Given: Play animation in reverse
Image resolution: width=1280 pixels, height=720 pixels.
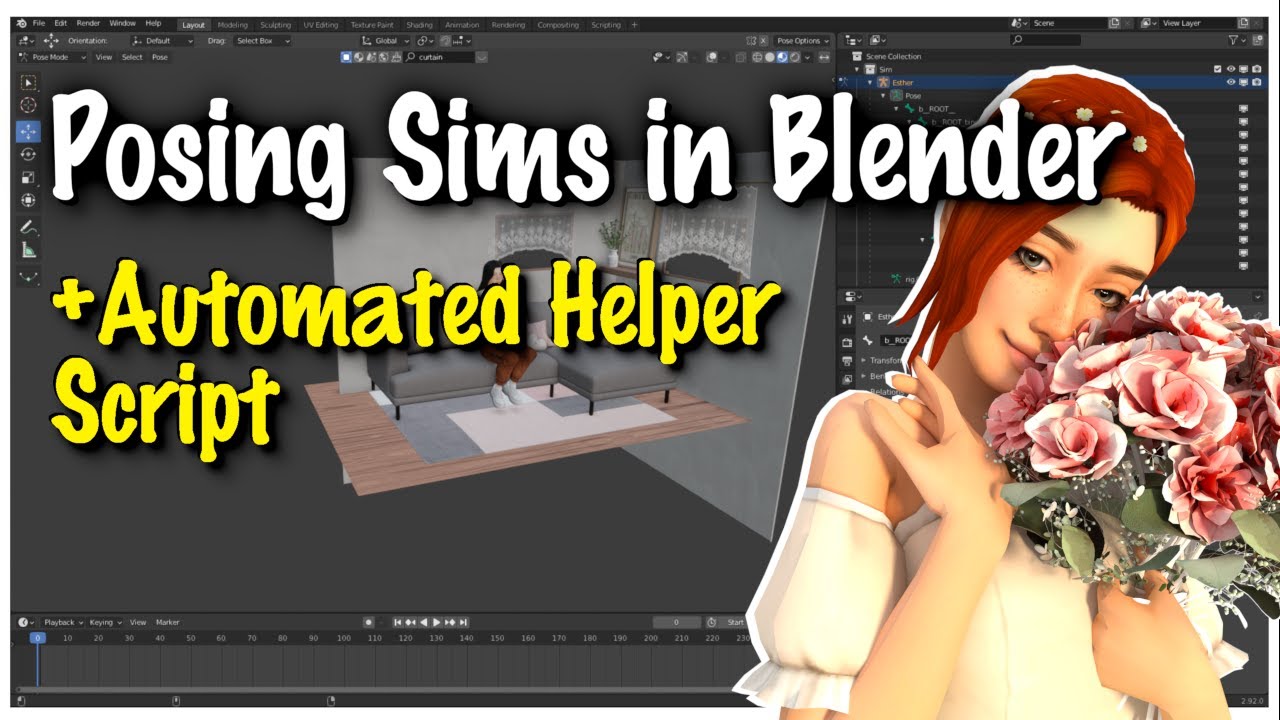Looking at the screenshot, I should click(424, 622).
